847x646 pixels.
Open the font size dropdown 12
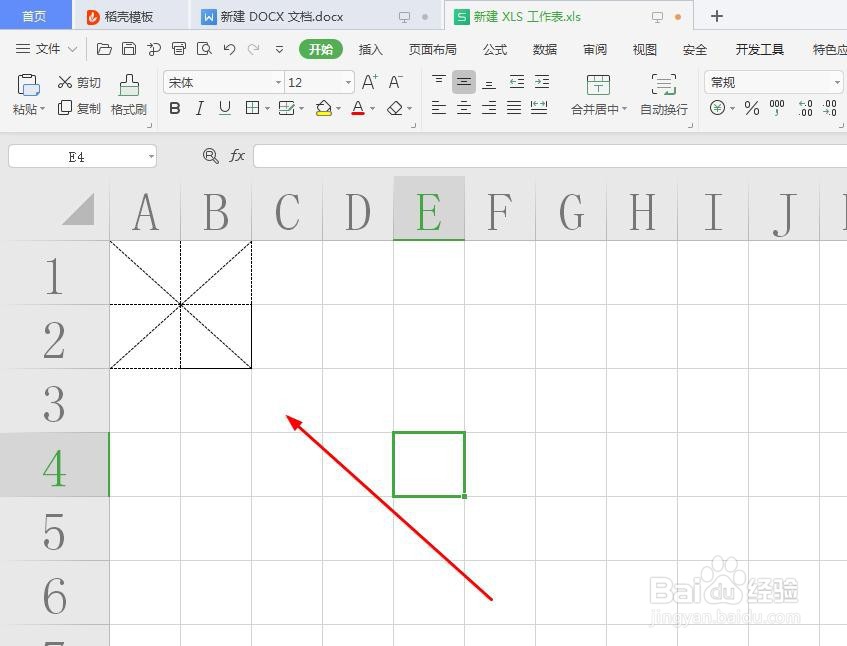pos(348,83)
